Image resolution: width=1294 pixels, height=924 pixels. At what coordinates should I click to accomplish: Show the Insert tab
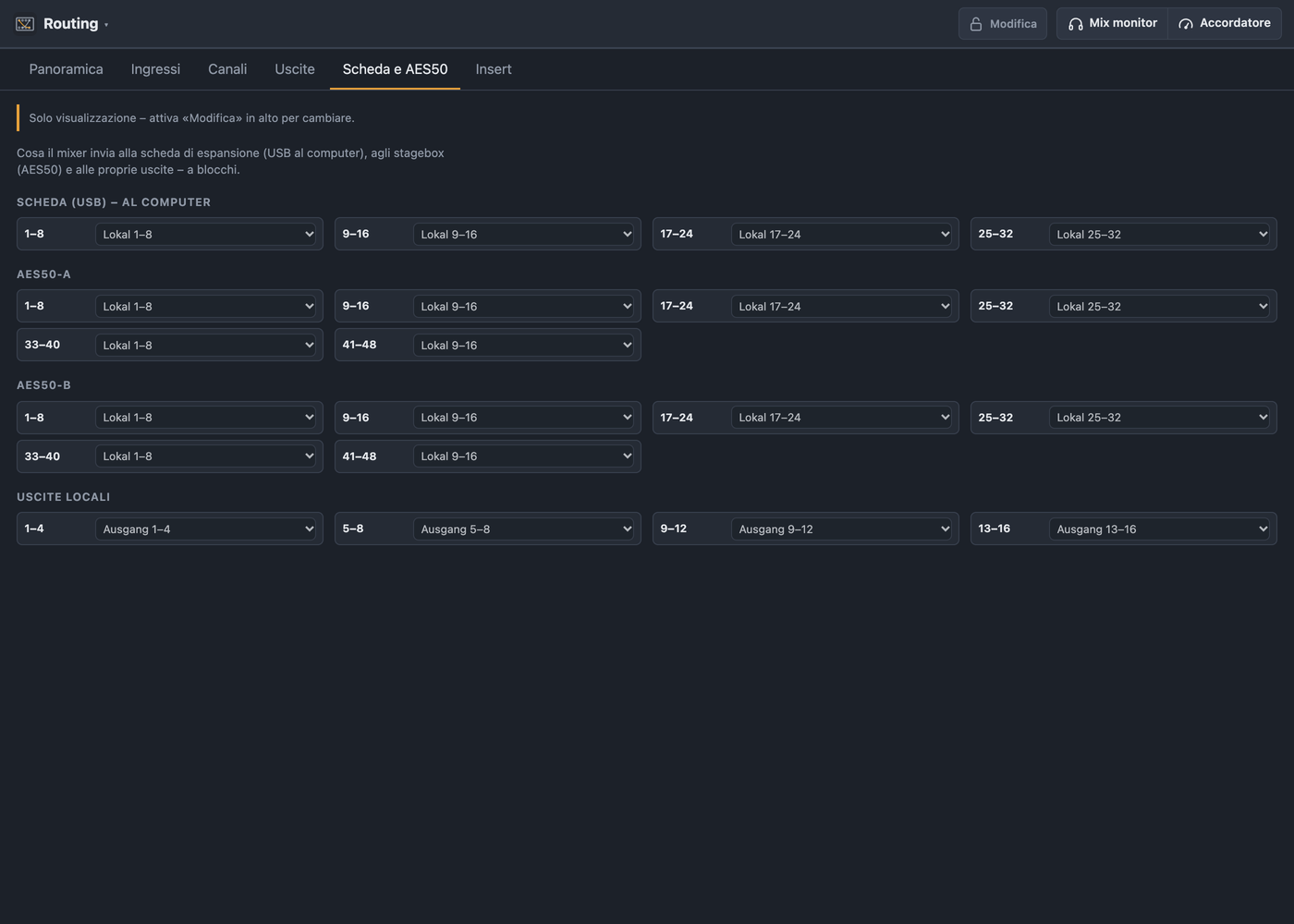click(x=494, y=69)
